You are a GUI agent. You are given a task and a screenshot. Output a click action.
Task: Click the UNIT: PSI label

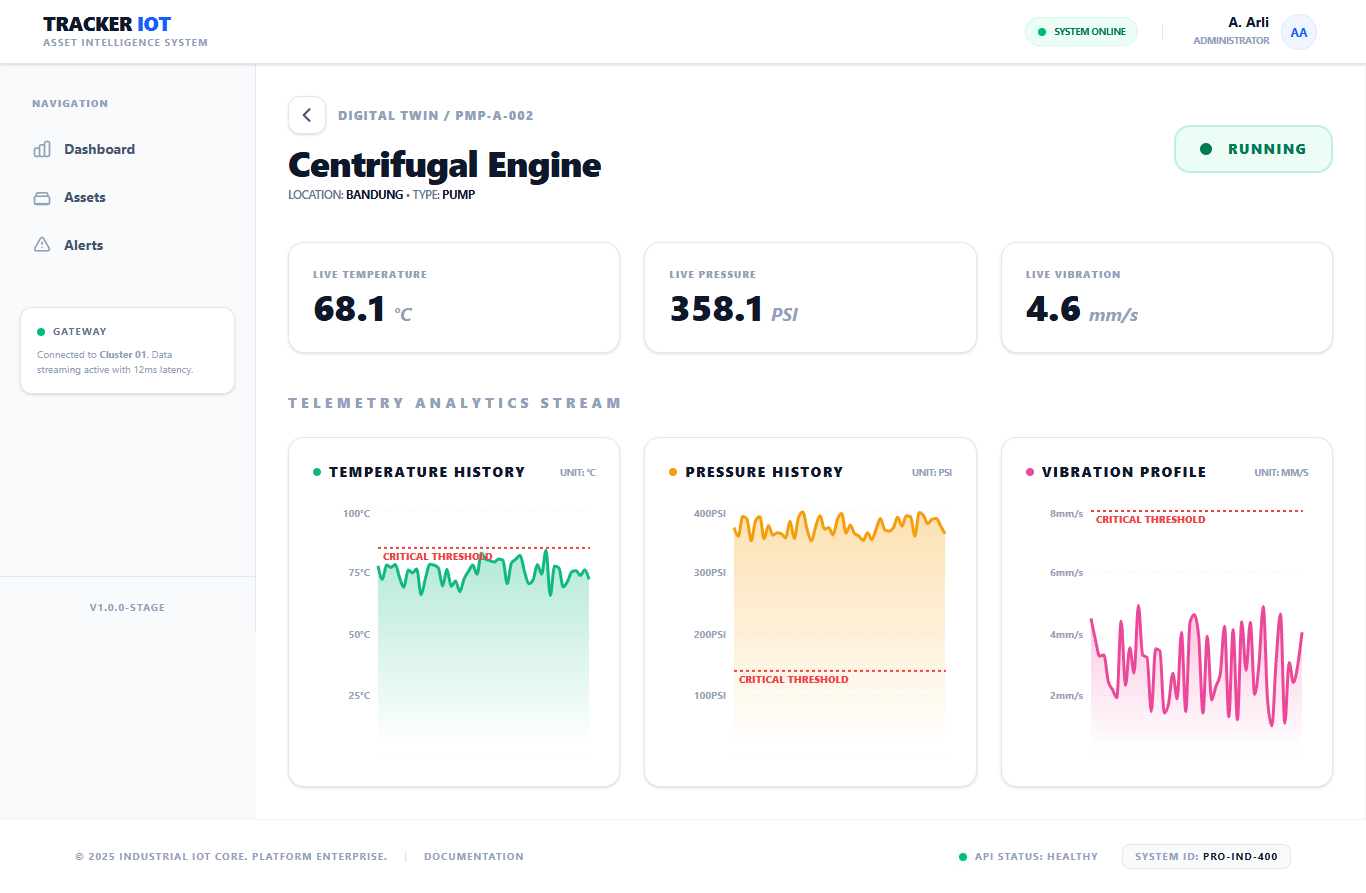coord(932,473)
